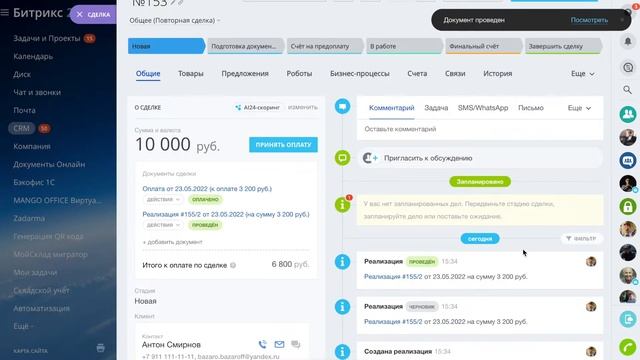Click the help icon near Итого к оплате
Screen dimensions: 640x360
click(233, 265)
